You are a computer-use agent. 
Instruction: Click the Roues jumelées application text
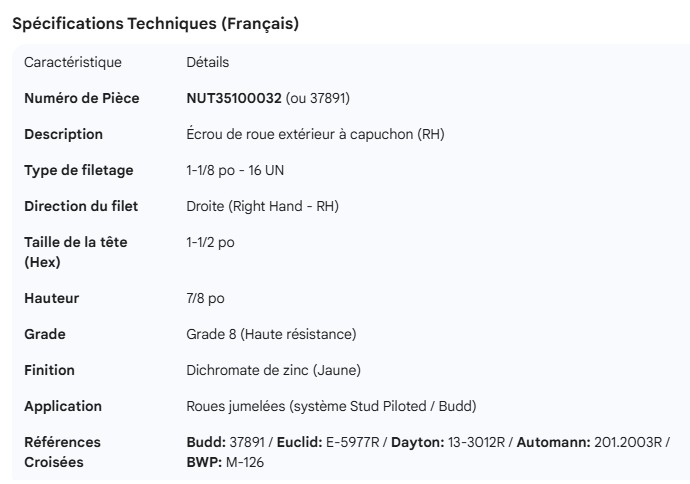(x=331, y=406)
